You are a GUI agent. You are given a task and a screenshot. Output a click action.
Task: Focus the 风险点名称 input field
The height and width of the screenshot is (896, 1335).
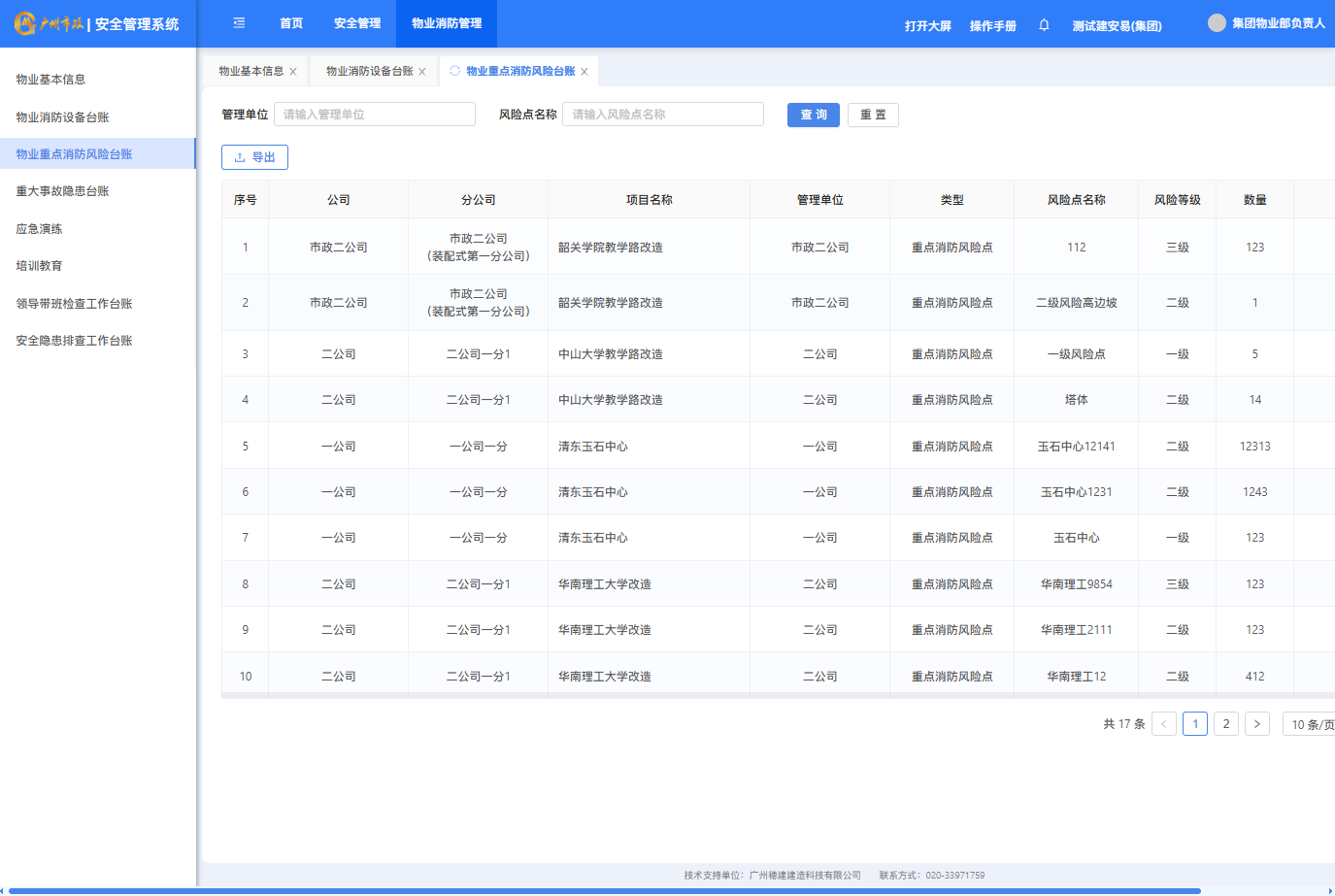(x=662, y=115)
